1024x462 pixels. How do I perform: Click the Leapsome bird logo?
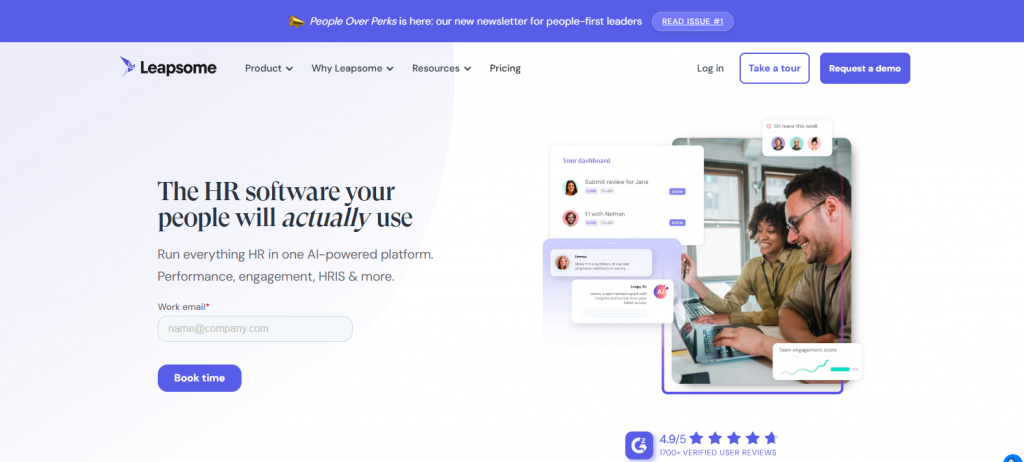point(128,67)
